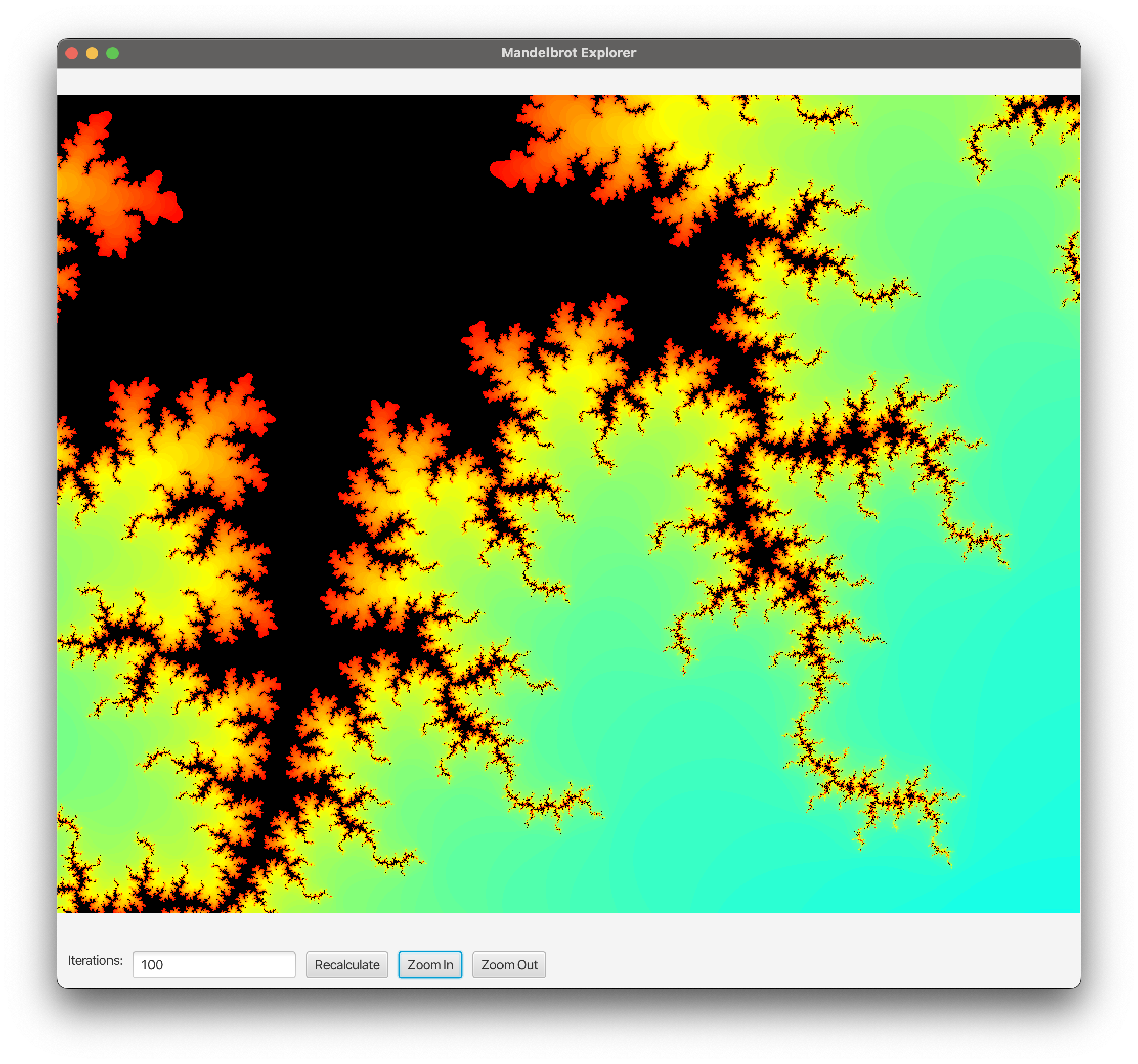
Task: Minimize window with the yellow button
Action: [92, 53]
